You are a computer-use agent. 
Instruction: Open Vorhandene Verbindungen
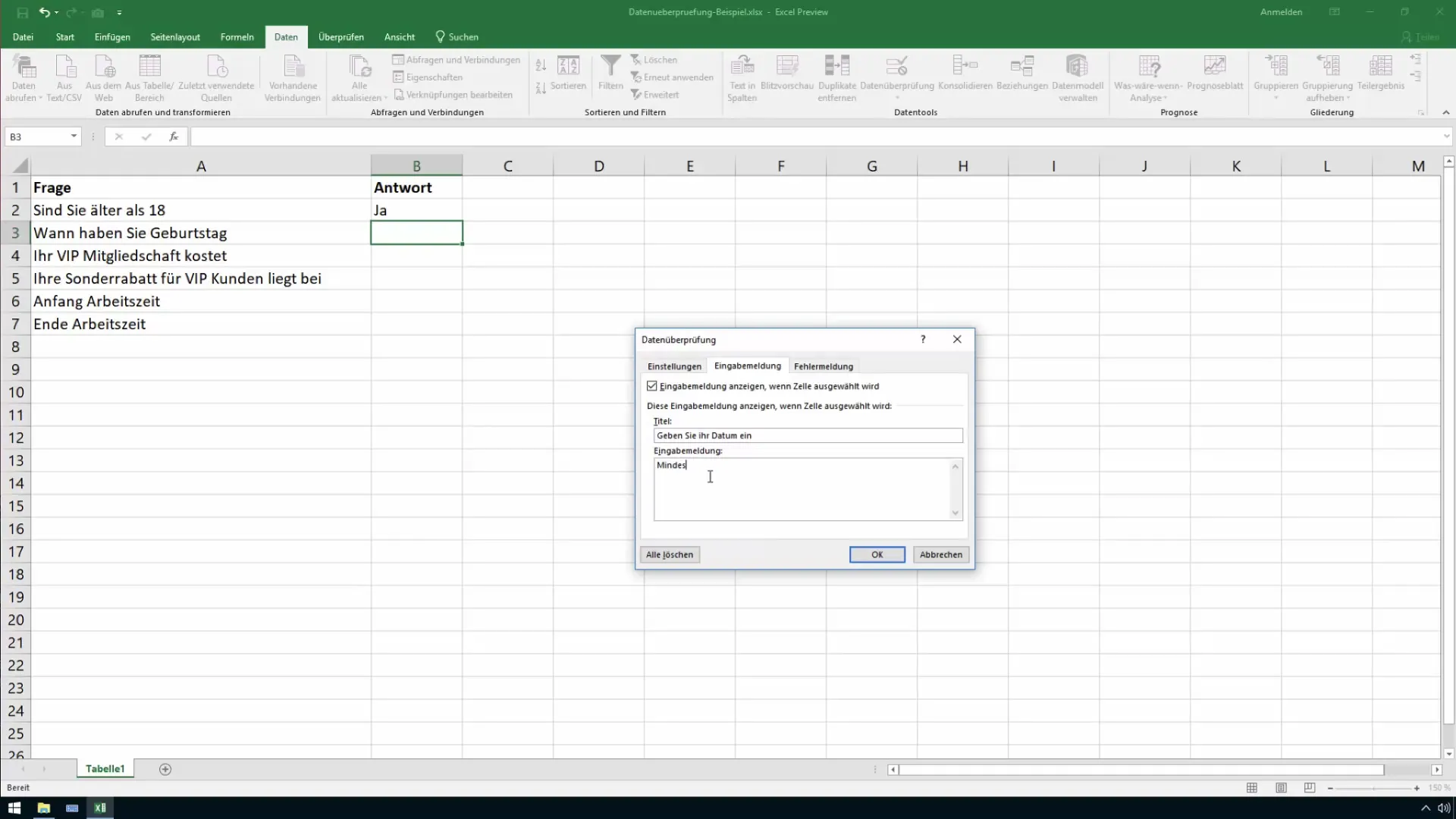pos(293,77)
